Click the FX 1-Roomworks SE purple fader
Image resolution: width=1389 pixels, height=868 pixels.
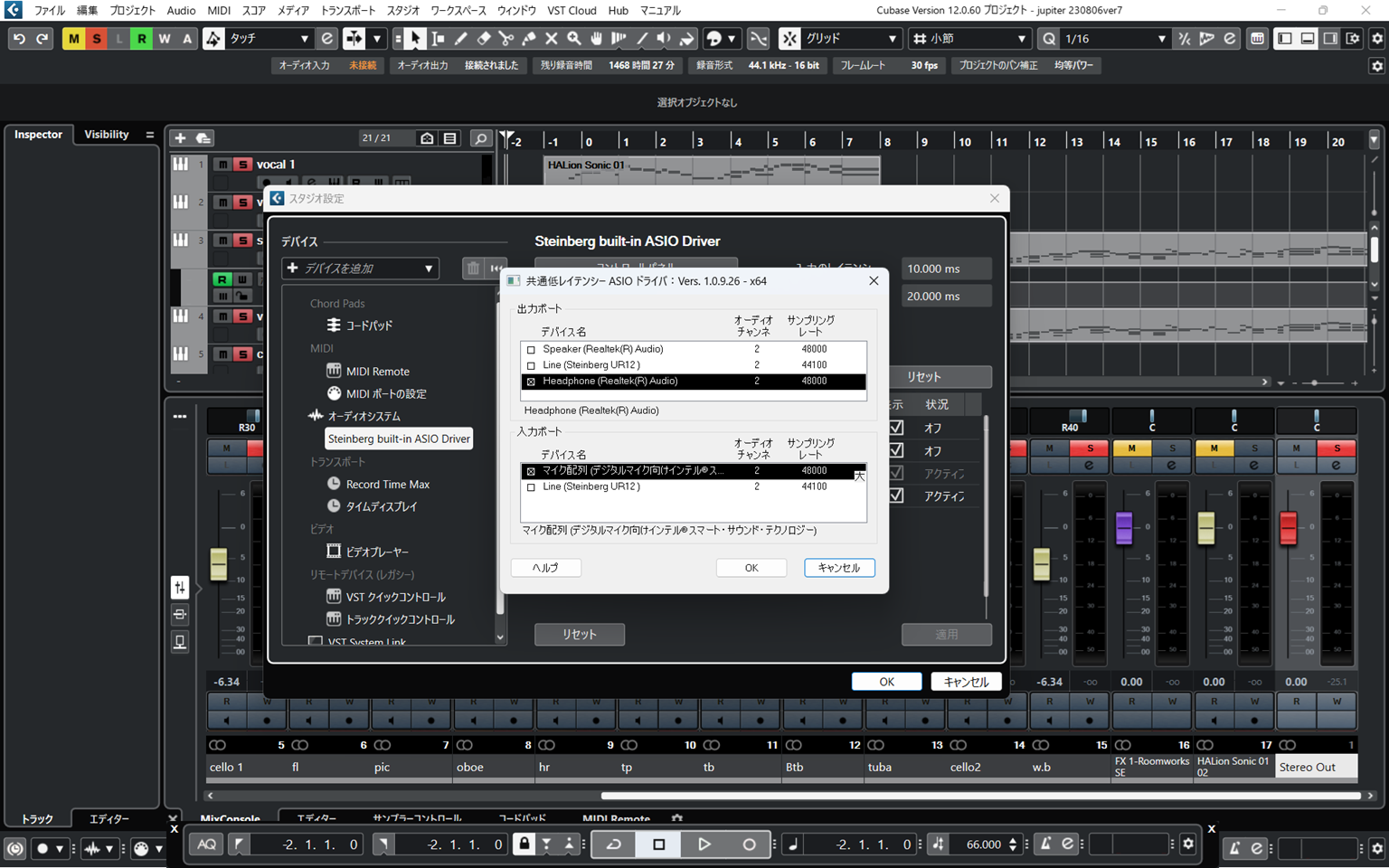[x=1124, y=528]
